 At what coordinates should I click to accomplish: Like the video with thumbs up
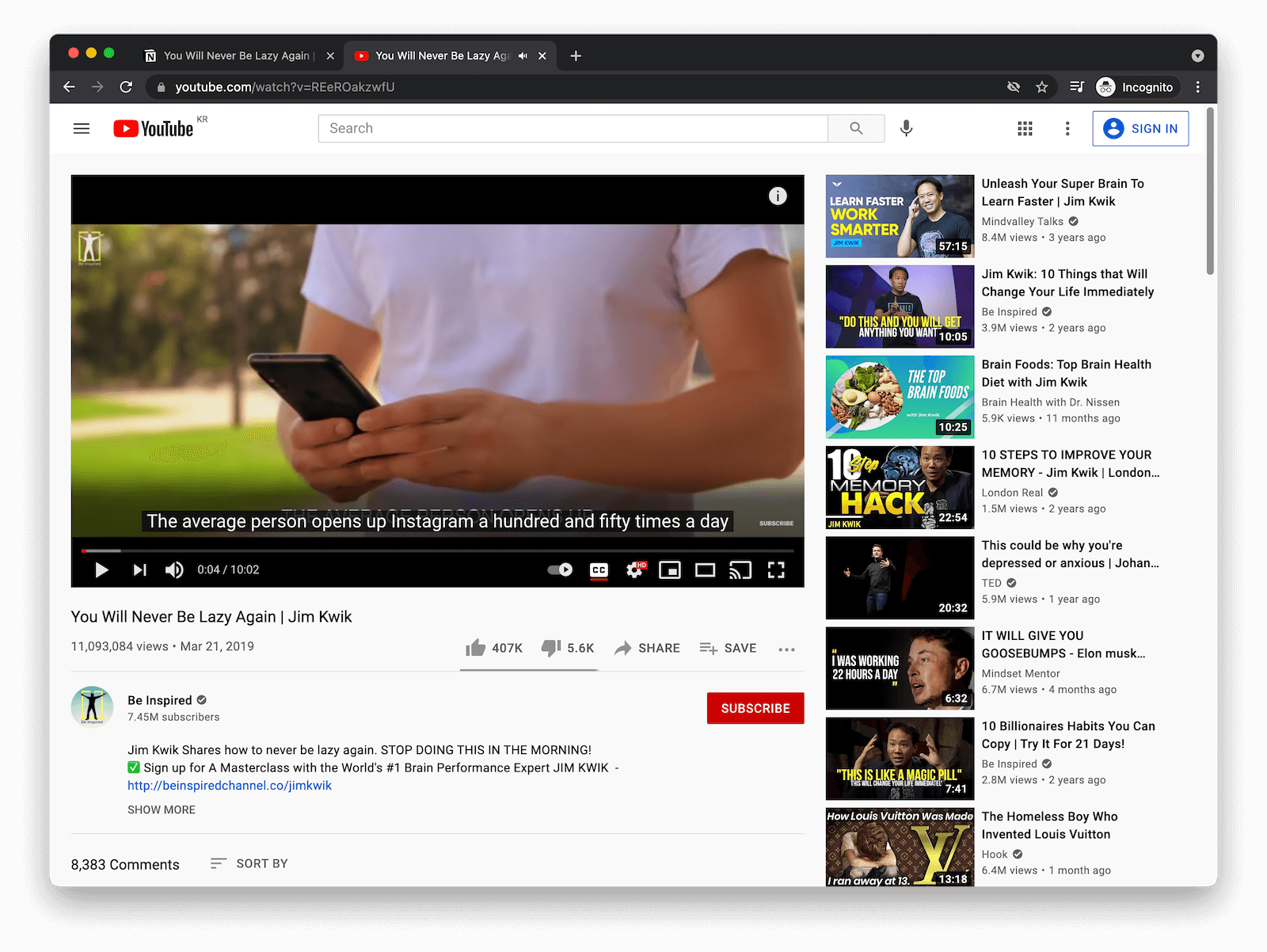[x=494, y=648]
